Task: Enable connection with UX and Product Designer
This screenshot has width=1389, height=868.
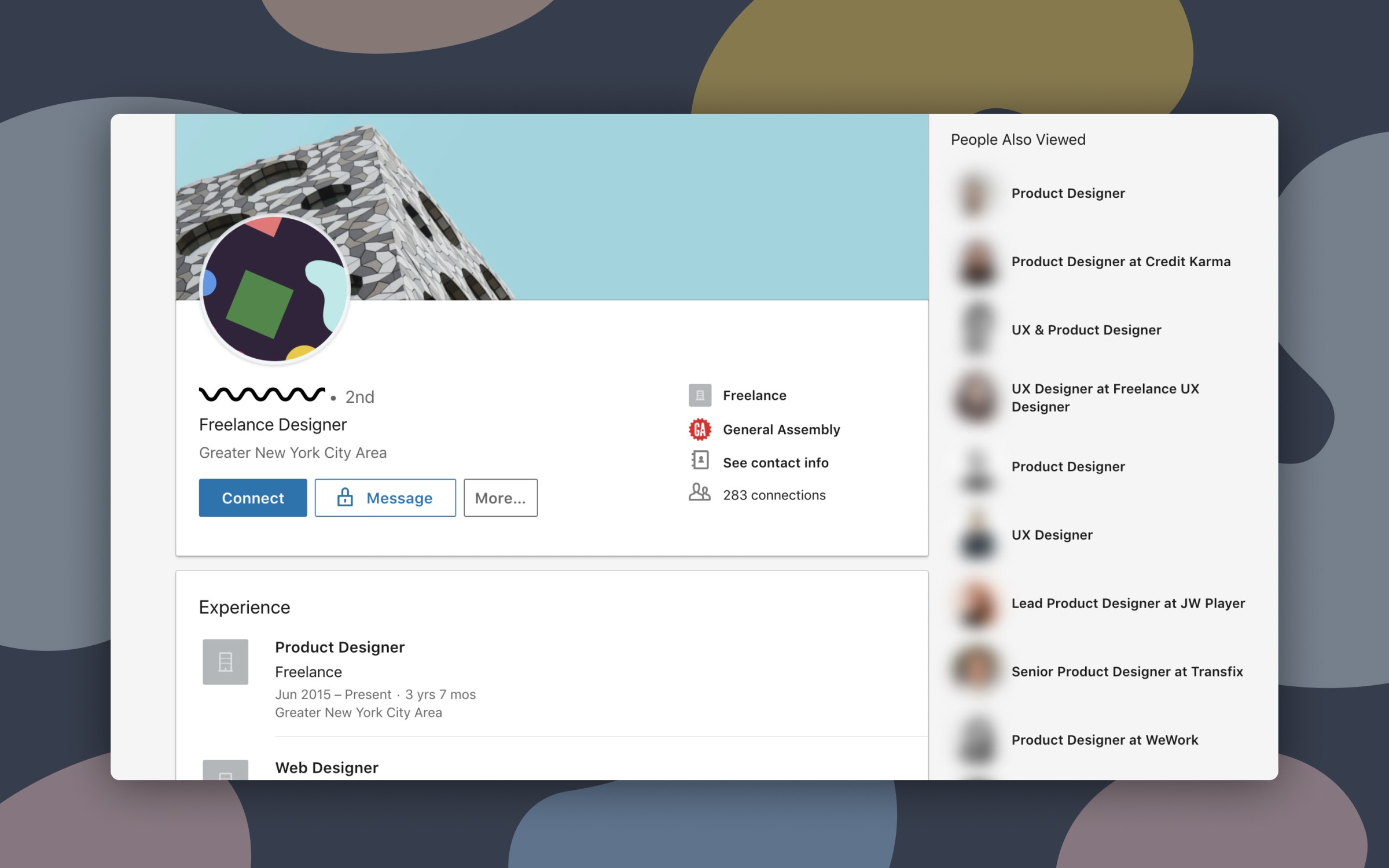Action: tap(1086, 329)
